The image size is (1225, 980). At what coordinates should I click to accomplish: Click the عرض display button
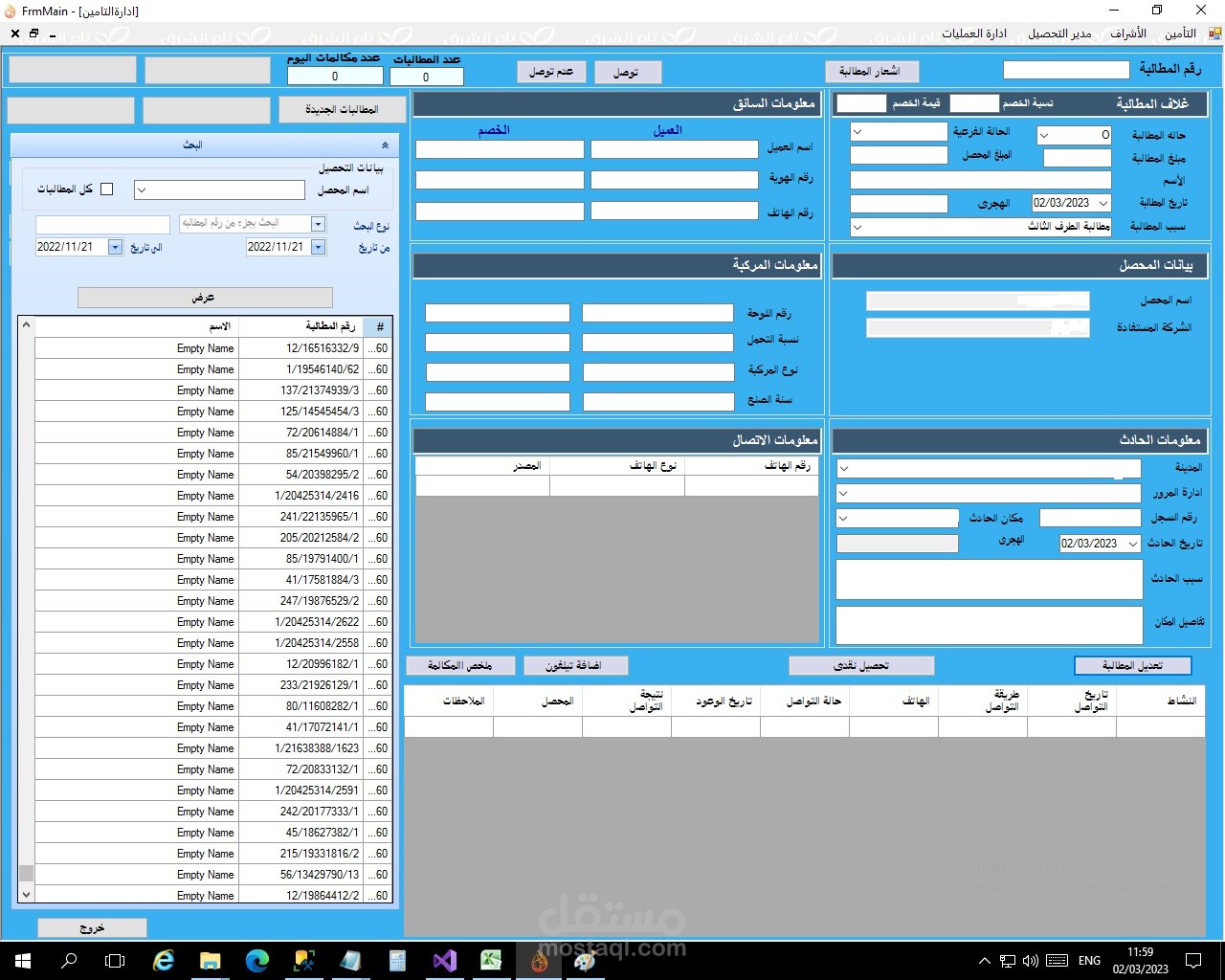tap(205, 298)
